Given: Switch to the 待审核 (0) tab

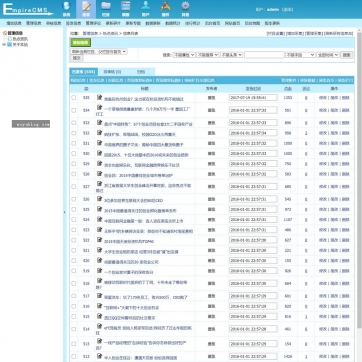Looking at the screenshot, I should pyautogui.click(x=112, y=72).
